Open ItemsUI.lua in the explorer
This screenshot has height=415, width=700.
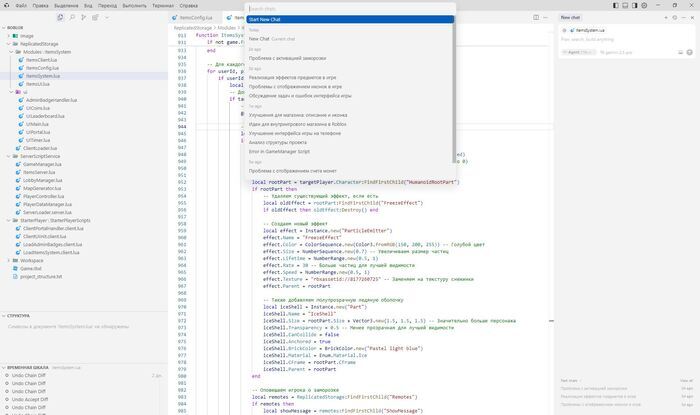coord(38,84)
